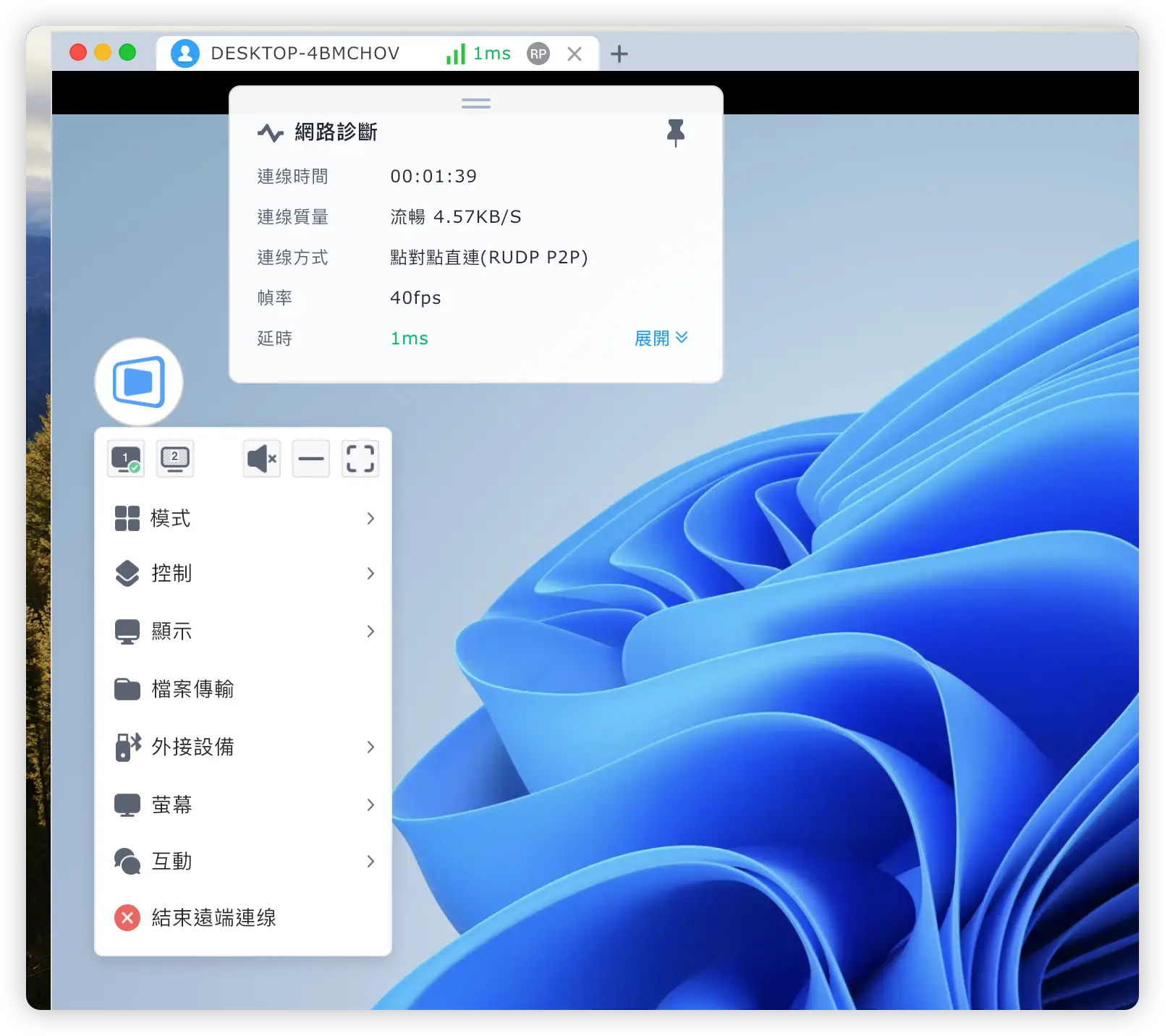Open the 模式 menu entry
This screenshot has height=1036, width=1165.
(x=243, y=518)
